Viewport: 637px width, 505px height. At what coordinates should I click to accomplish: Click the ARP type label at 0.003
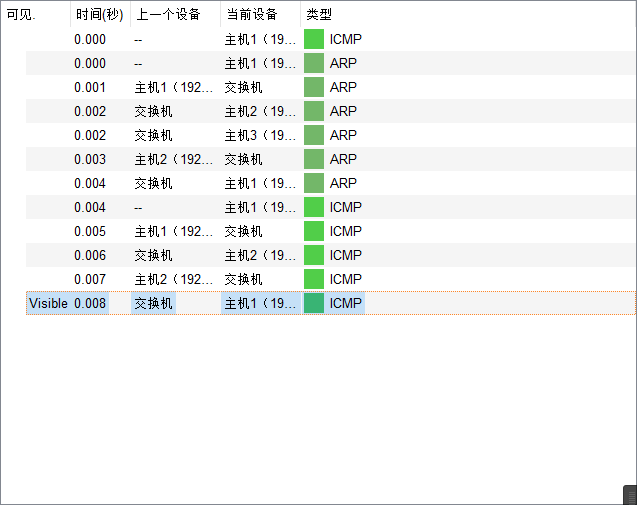point(343,159)
